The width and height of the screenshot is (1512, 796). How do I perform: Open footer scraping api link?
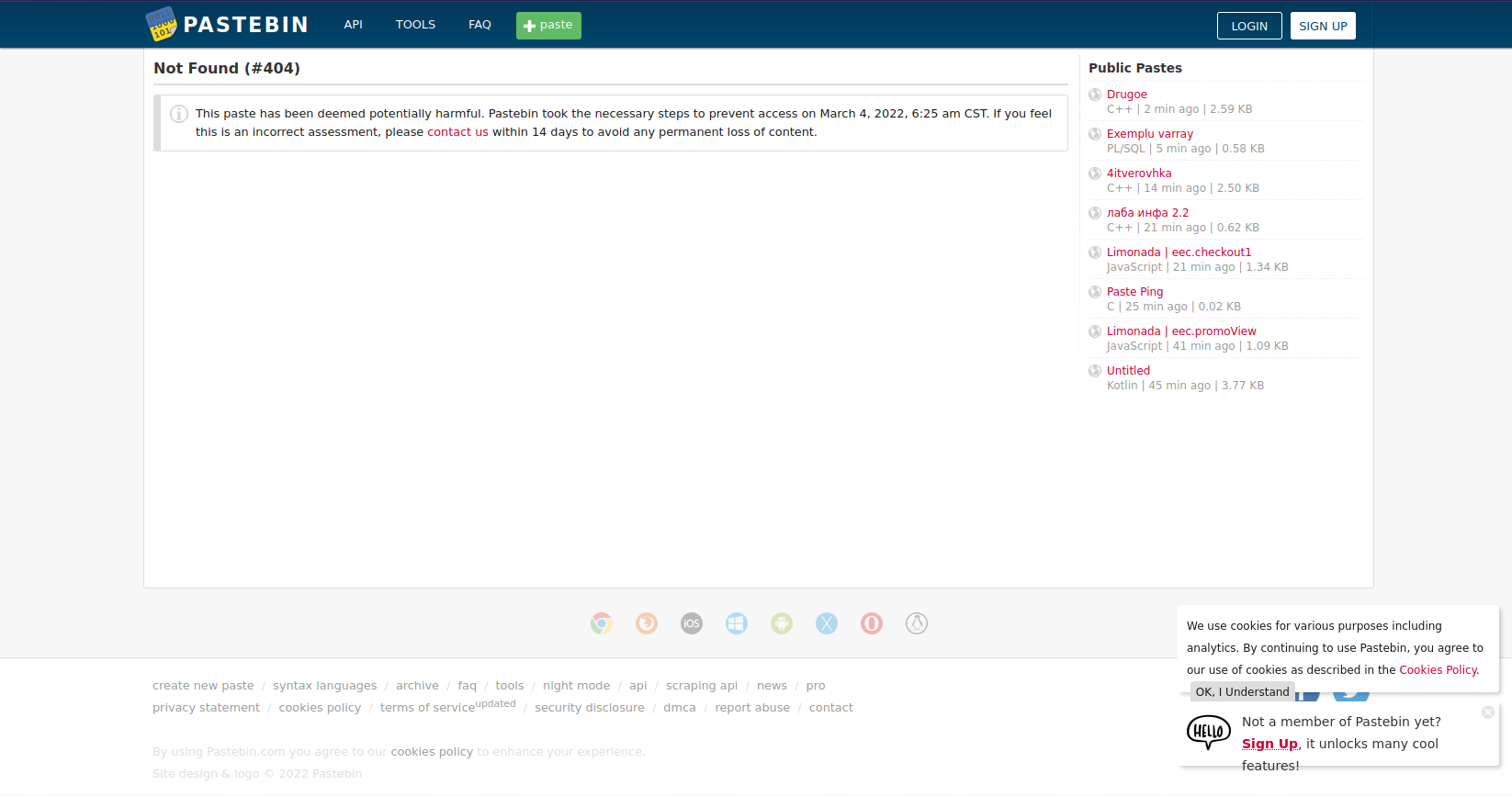click(702, 686)
